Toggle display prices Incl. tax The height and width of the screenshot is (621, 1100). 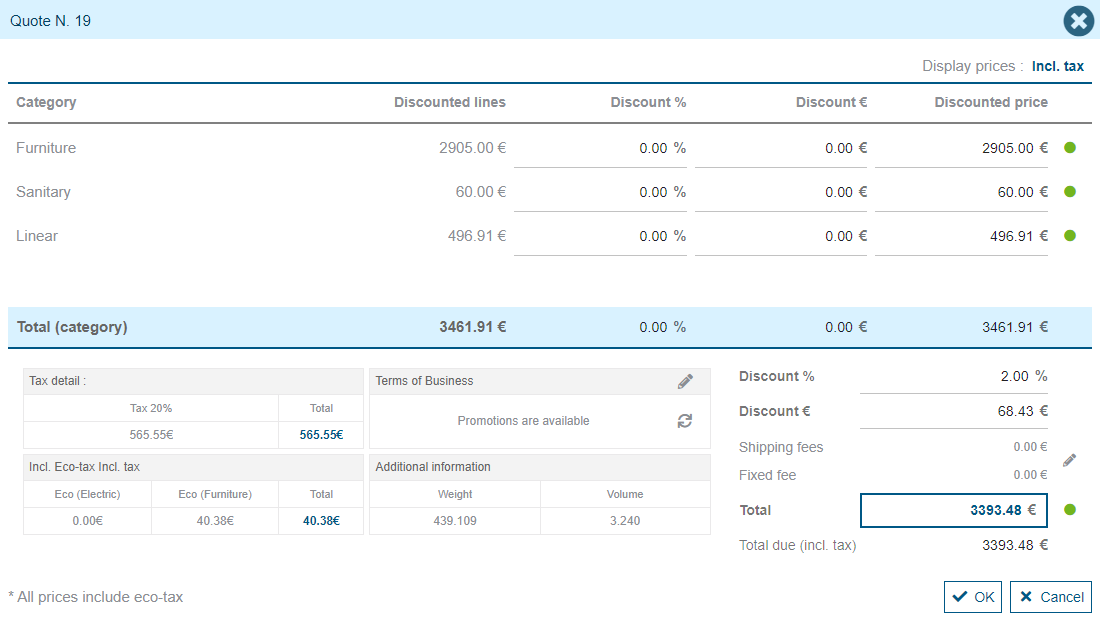pos(1057,66)
